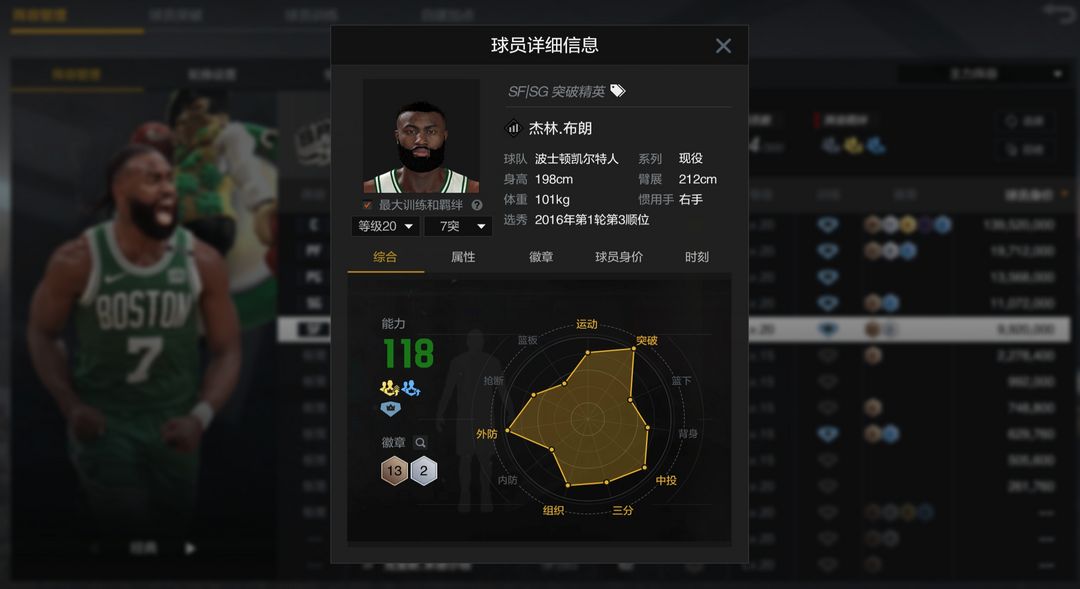Select the bronze badge numbered 13
Viewport: 1080px width, 589px height.
394,471
